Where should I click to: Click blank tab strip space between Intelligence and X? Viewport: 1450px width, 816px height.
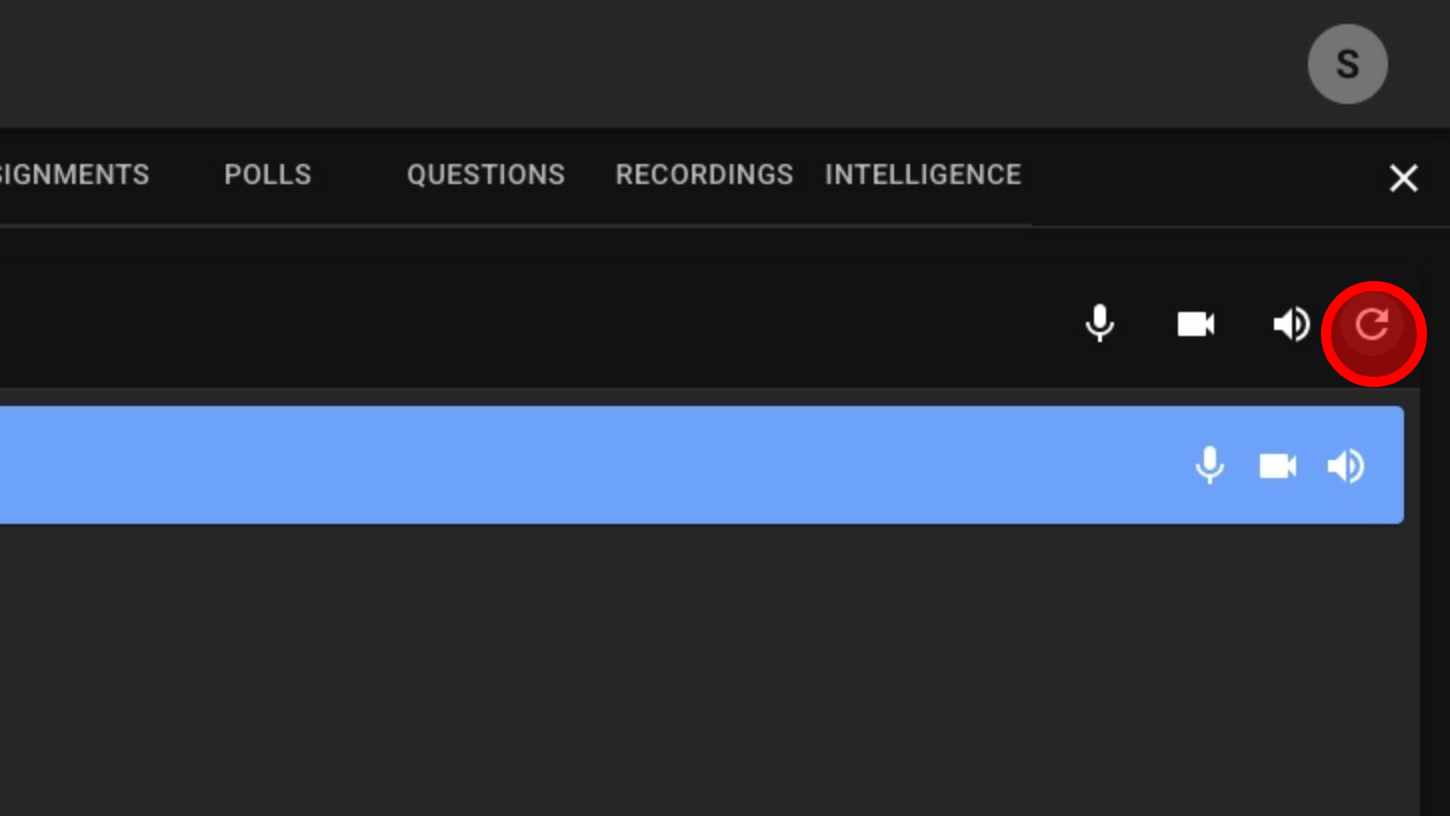tap(1200, 177)
